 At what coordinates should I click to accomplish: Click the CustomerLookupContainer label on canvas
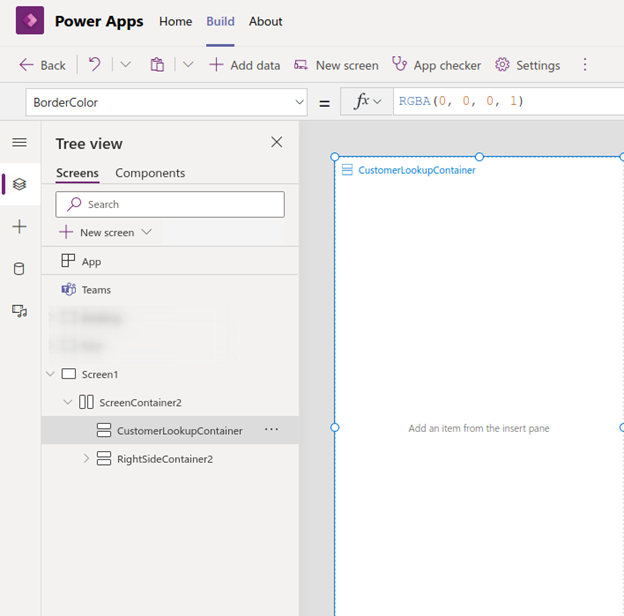click(x=417, y=170)
